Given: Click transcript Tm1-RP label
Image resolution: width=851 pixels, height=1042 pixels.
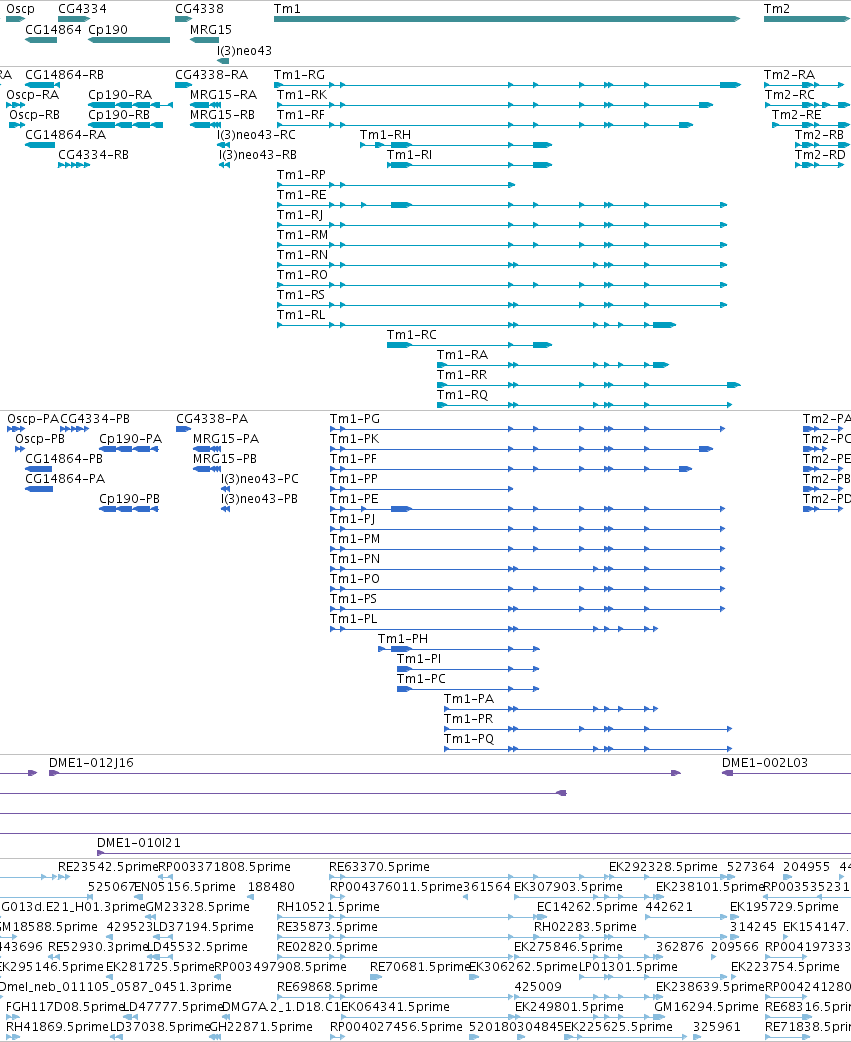Looking at the screenshot, I should 301,175.
